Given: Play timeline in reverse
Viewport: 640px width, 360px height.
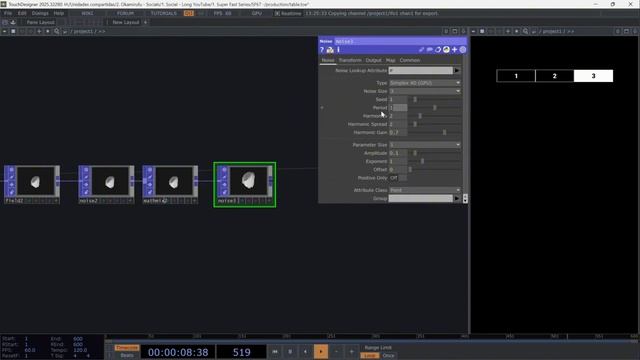Looking at the screenshot, I should [x=305, y=351].
